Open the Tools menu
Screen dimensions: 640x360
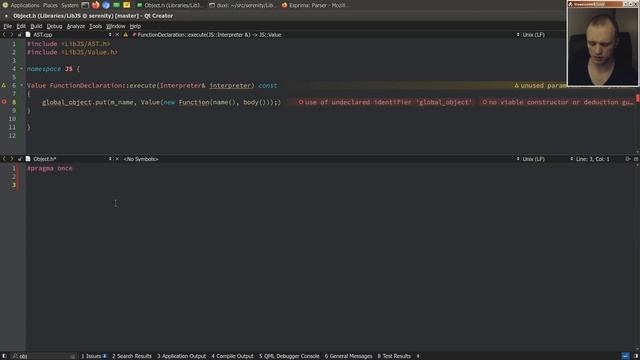(x=96, y=26)
